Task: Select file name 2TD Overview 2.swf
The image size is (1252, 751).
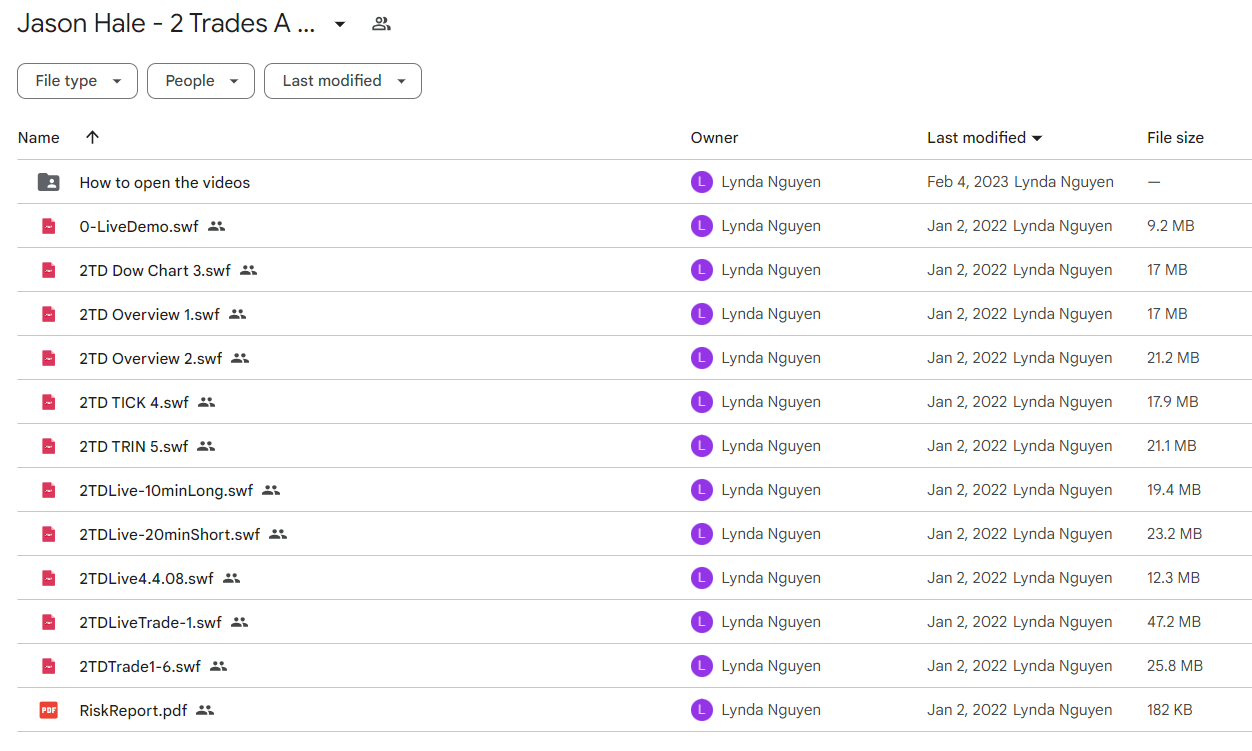Action: pos(151,358)
